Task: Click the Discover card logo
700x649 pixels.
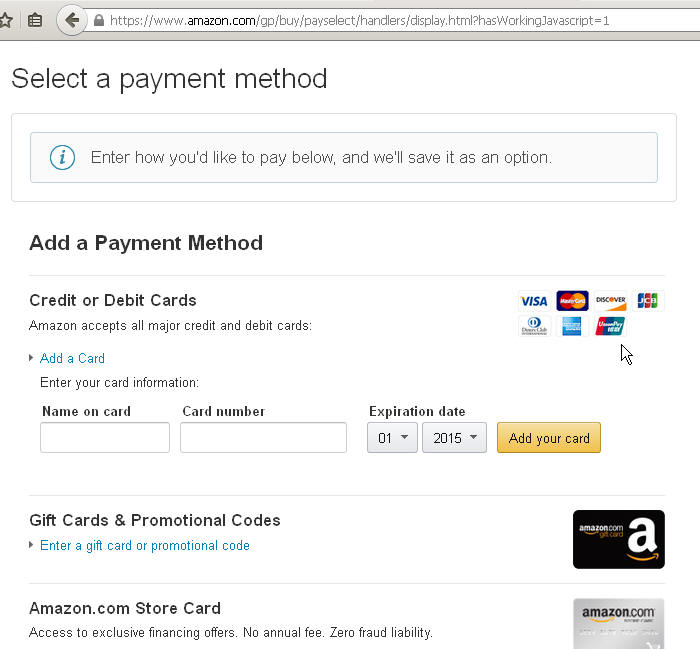Action: coord(610,301)
